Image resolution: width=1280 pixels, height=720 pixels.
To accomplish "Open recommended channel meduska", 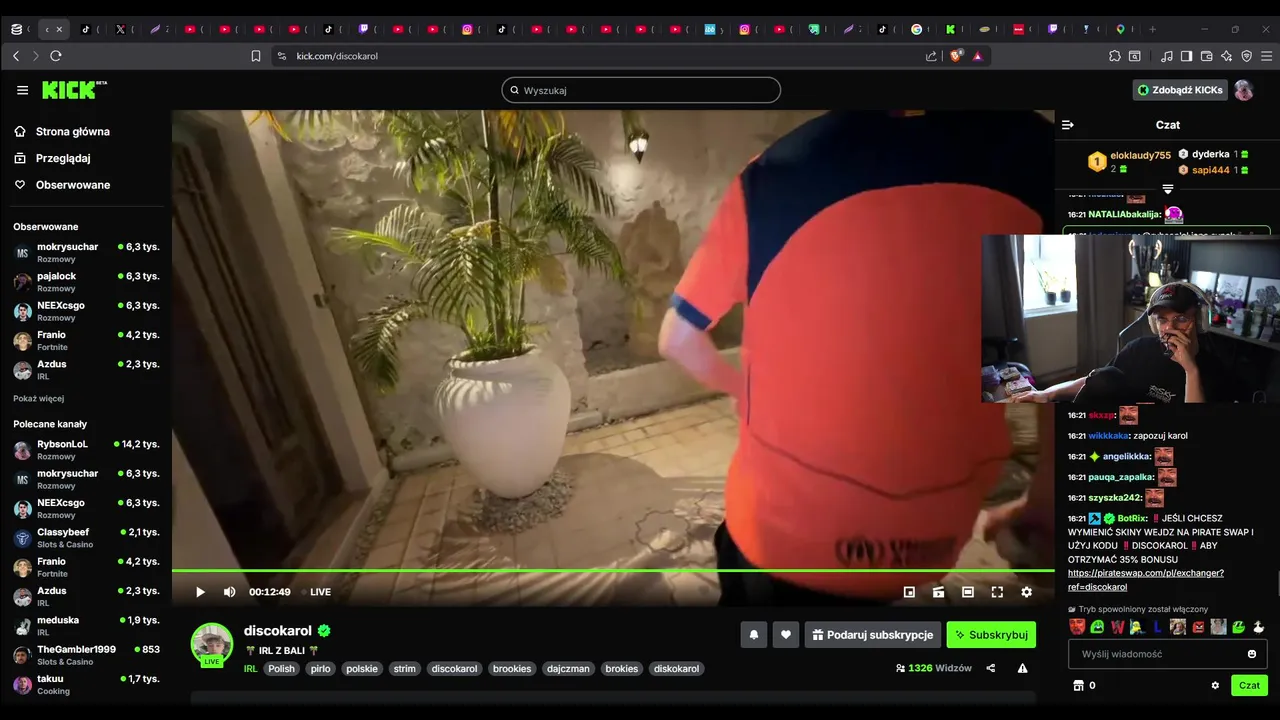I will [86, 626].
